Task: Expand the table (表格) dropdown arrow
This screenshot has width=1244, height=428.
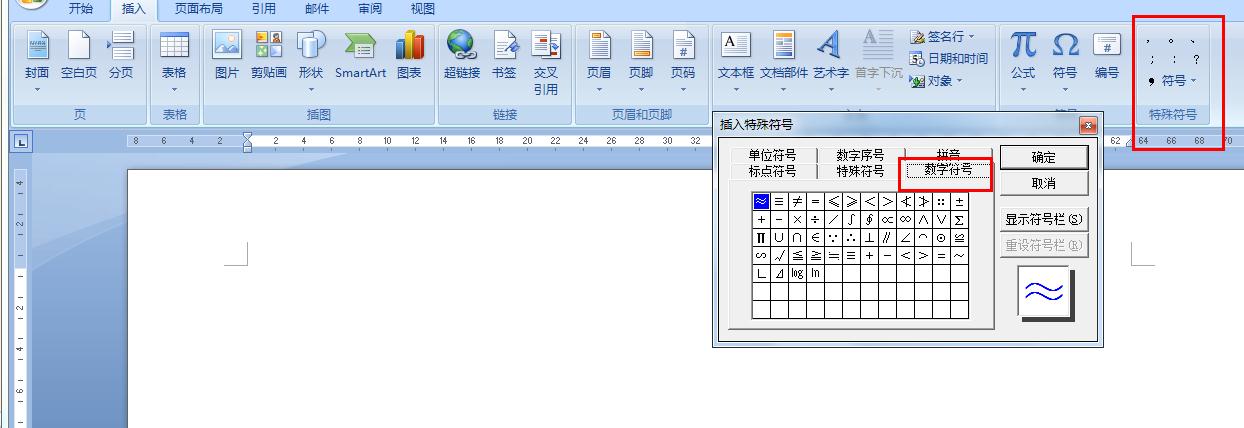Action: (174, 90)
